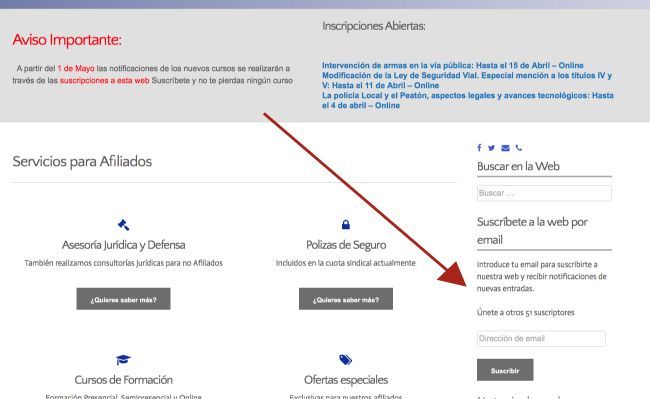The width and height of the screenshot is (650, 399).
Task: Click the Inscripciones Abiertas heading
Action: click(374, 26)
